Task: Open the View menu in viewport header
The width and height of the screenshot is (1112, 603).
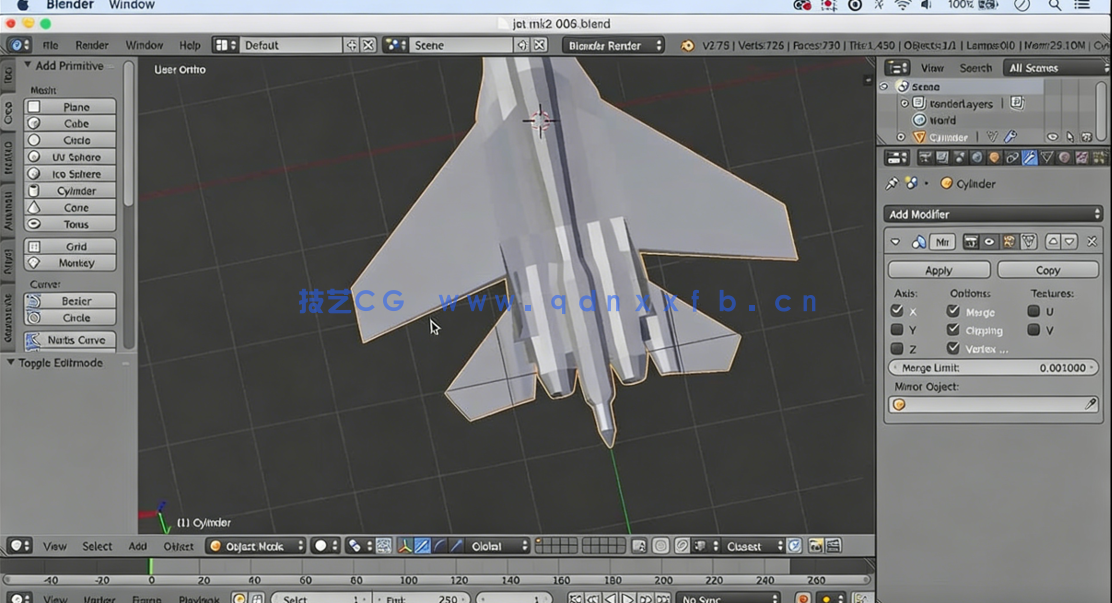Action: 55,546
